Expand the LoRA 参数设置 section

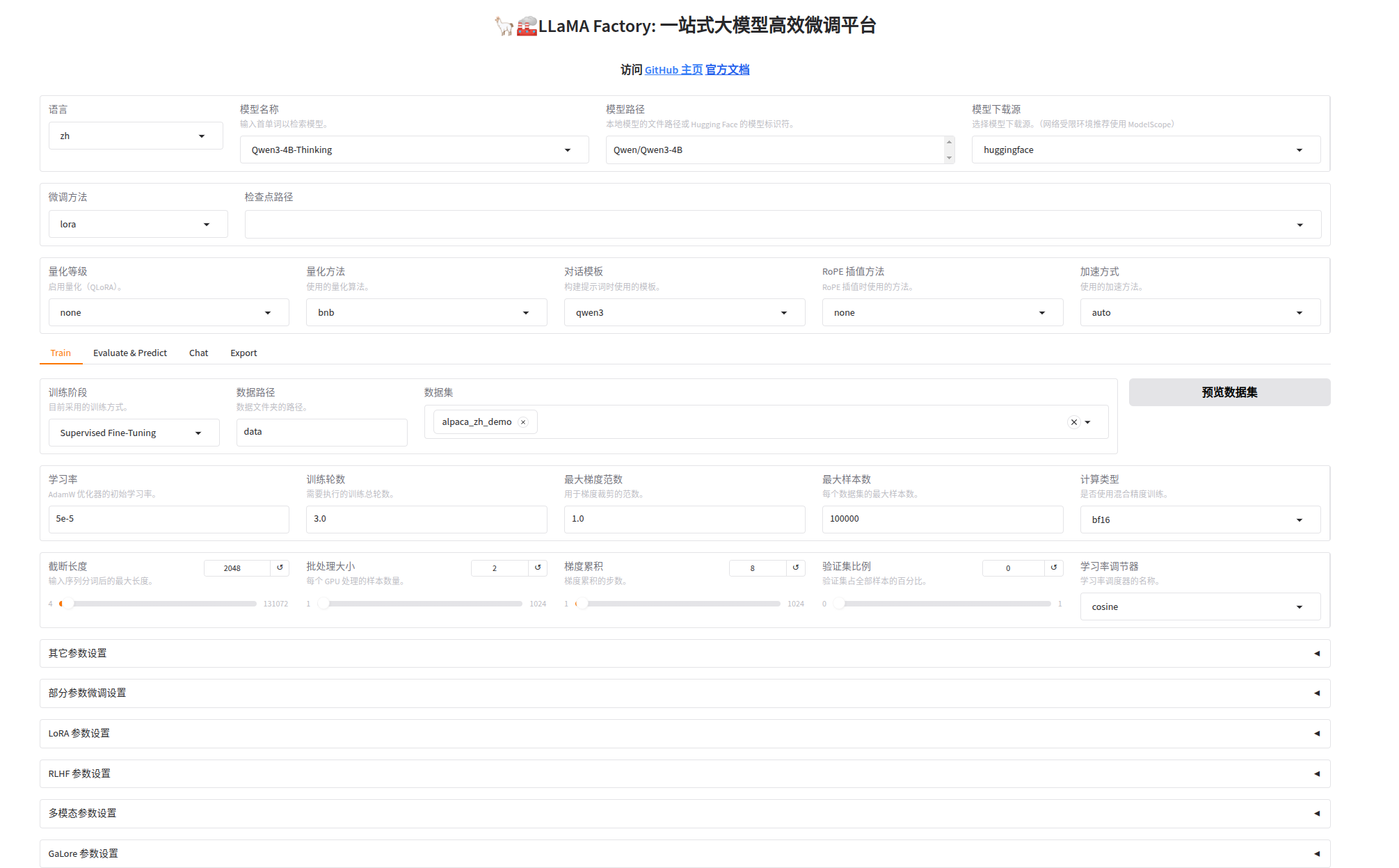[685, 733]
